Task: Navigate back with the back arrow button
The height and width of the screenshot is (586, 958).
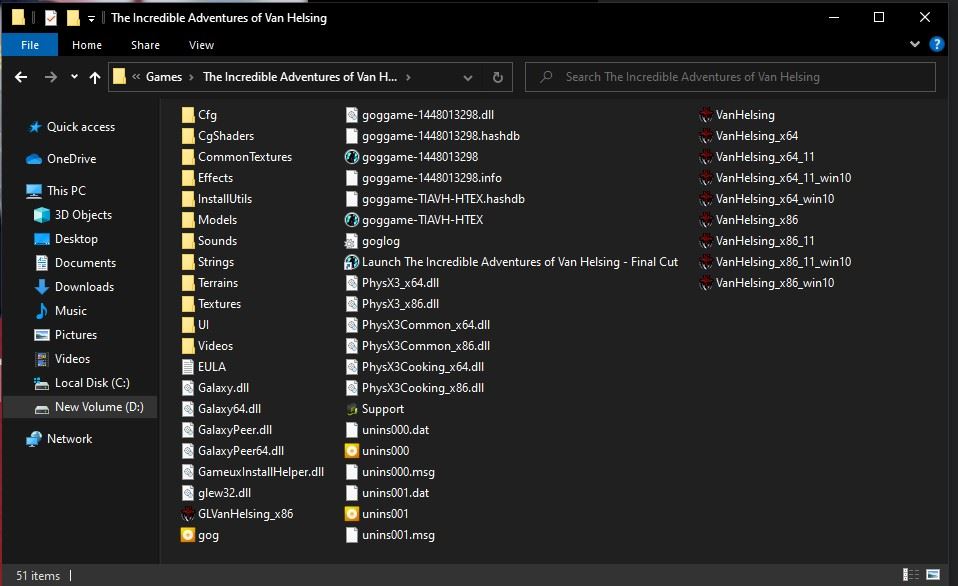Action: [x=21, y=77]
